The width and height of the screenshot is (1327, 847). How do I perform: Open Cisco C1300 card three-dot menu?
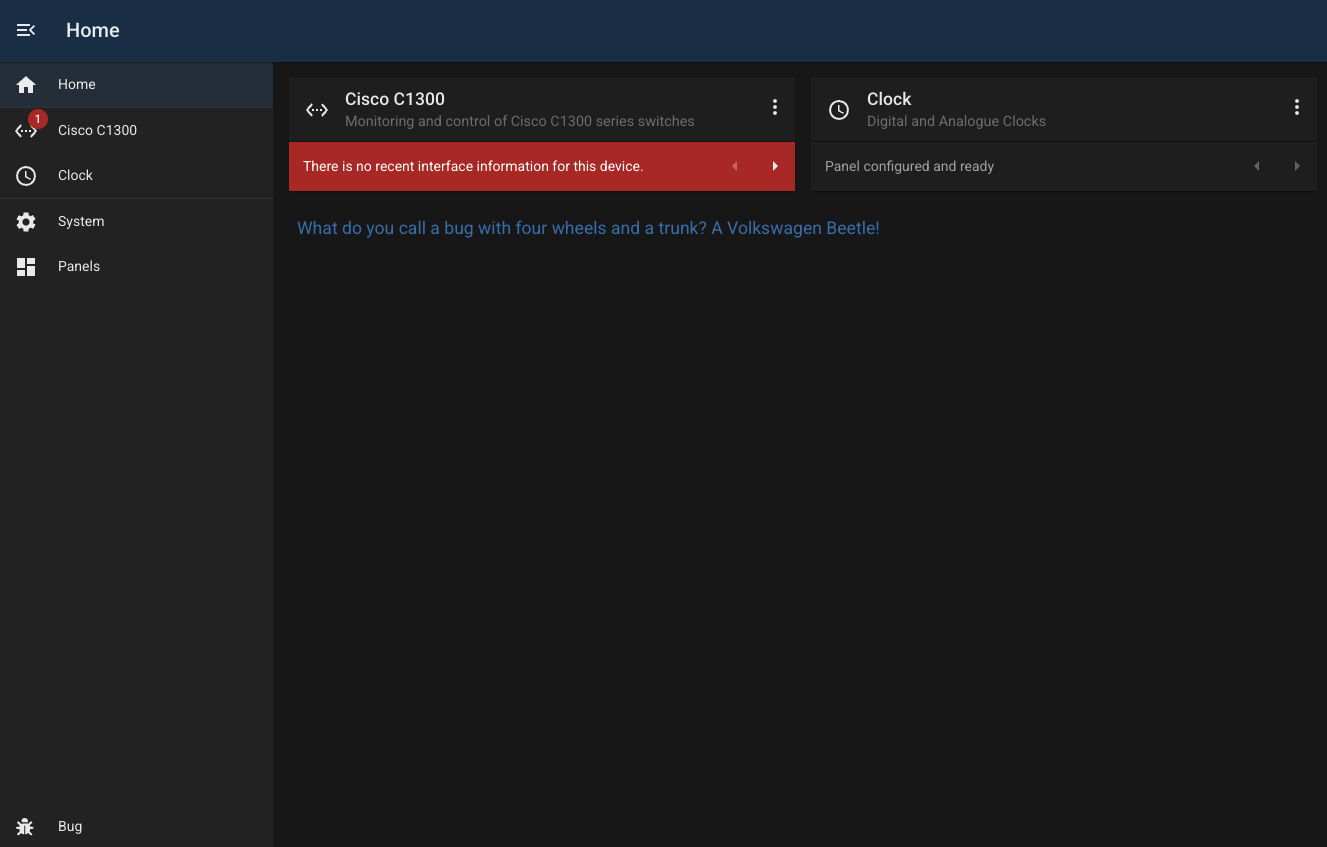coord(775,108)
